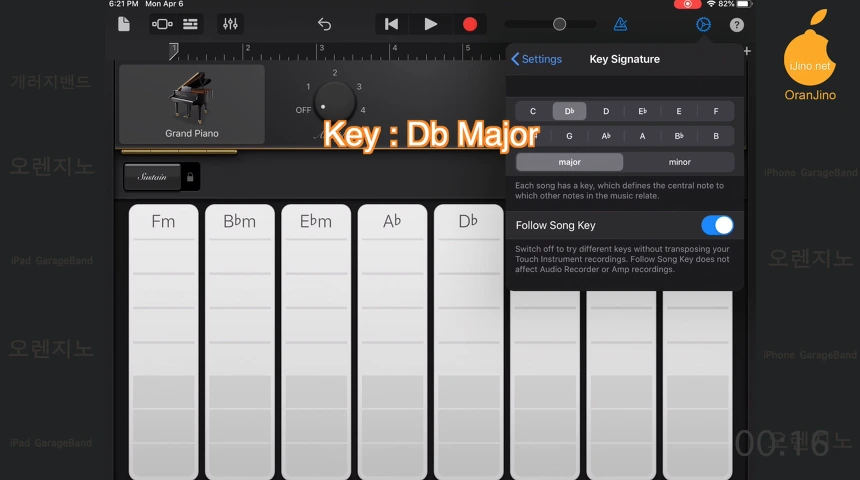Play the Bbm chord strip
The width and height of the screenshot is (860, 480).
coord(240,342)
